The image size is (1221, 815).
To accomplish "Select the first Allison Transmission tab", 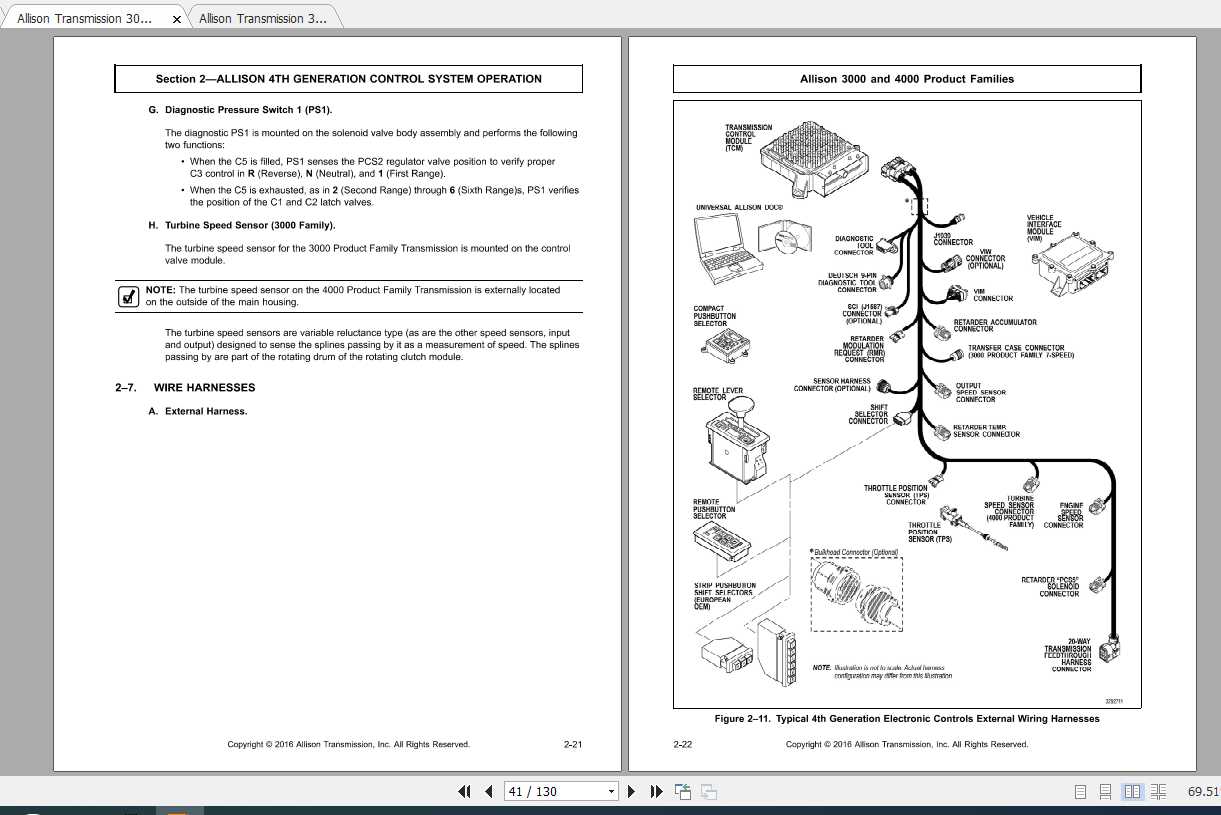I will 85,18.
